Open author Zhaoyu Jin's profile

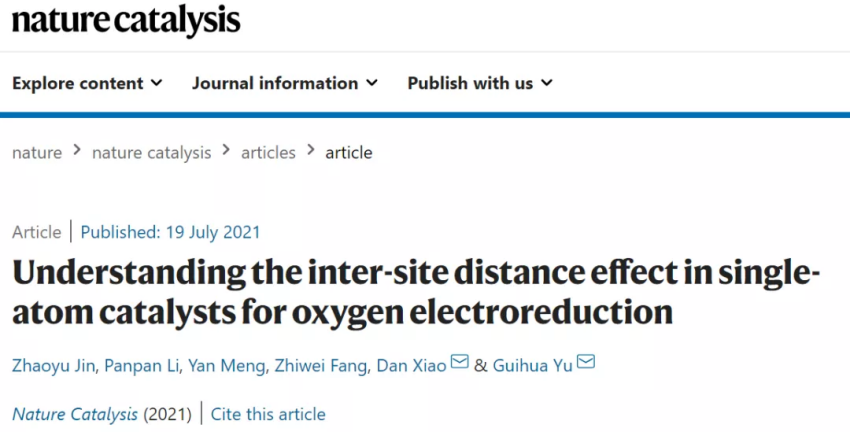[x=54, y=366]
